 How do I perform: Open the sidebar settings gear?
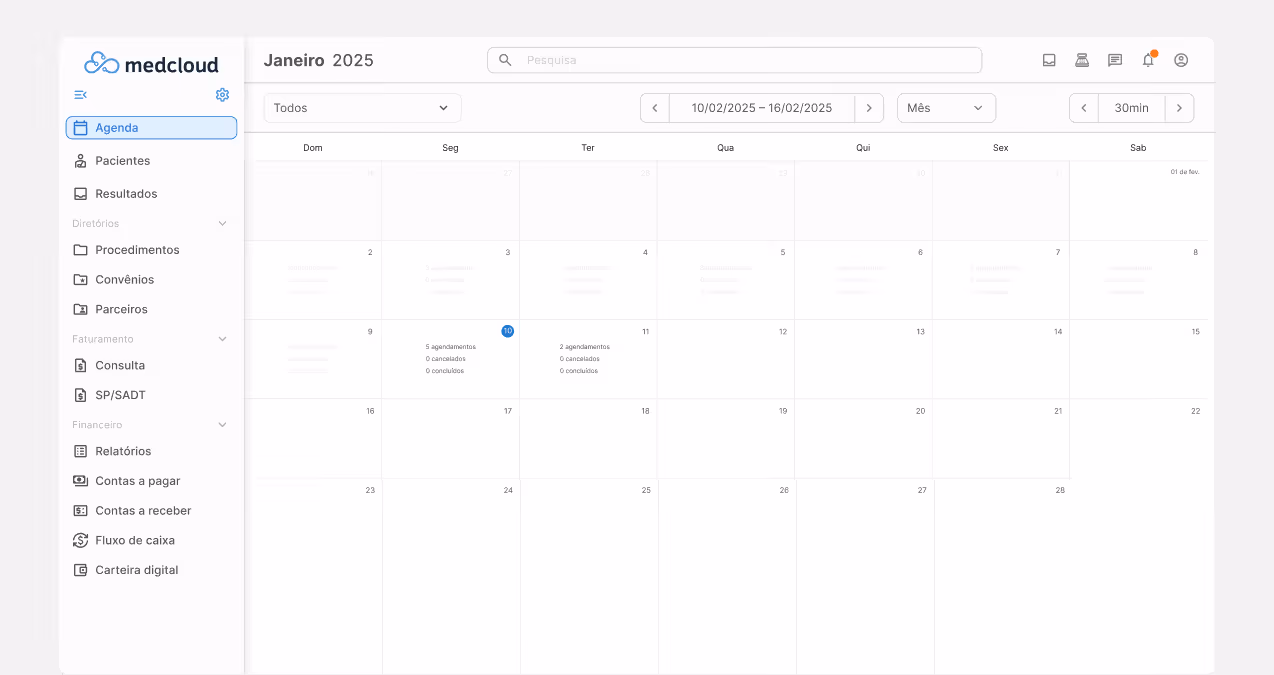point(222,94)
